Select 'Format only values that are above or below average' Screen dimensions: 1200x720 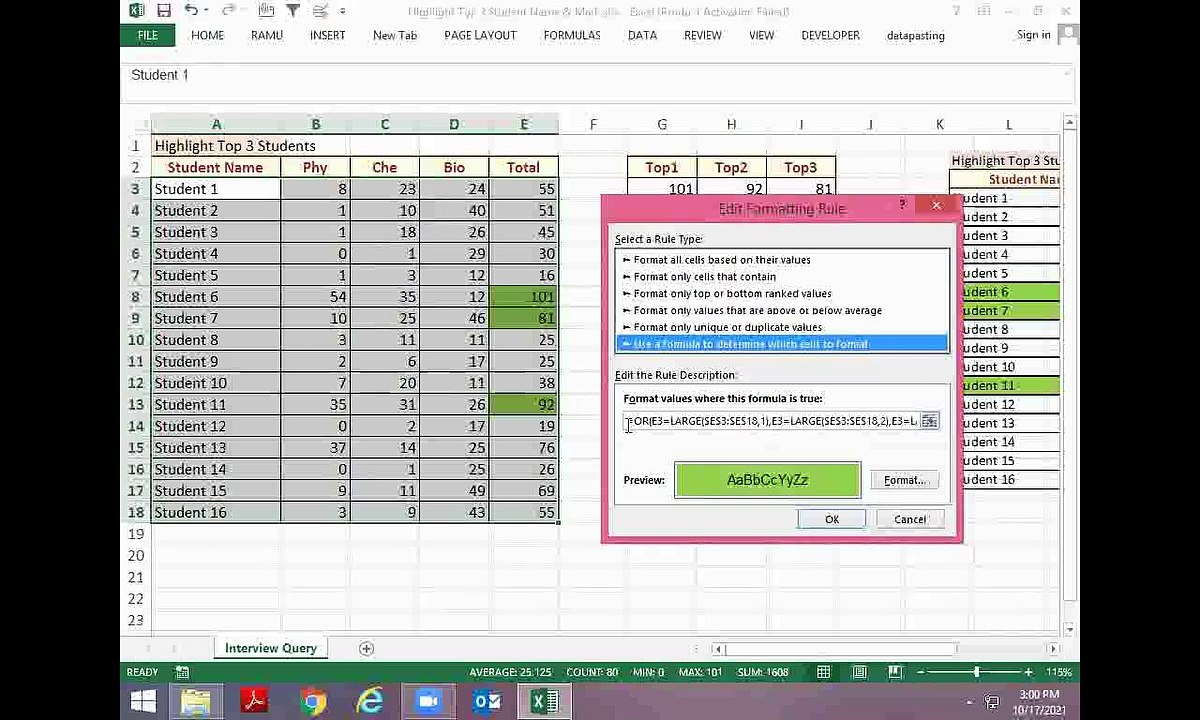coord(757,311)
